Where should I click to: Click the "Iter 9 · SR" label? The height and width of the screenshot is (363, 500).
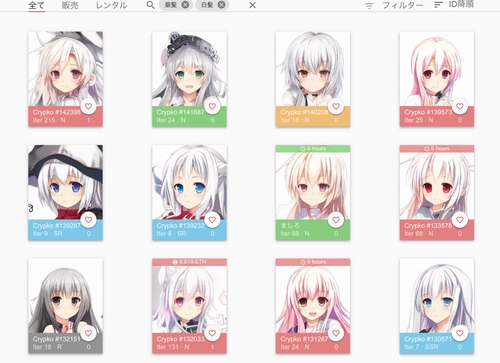48,233
